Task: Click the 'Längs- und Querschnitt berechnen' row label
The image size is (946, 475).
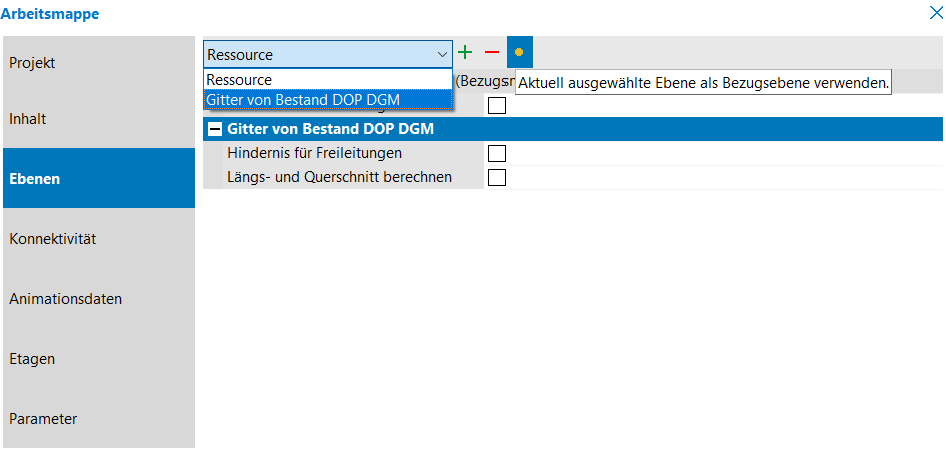Action: (x=340, y=178)
